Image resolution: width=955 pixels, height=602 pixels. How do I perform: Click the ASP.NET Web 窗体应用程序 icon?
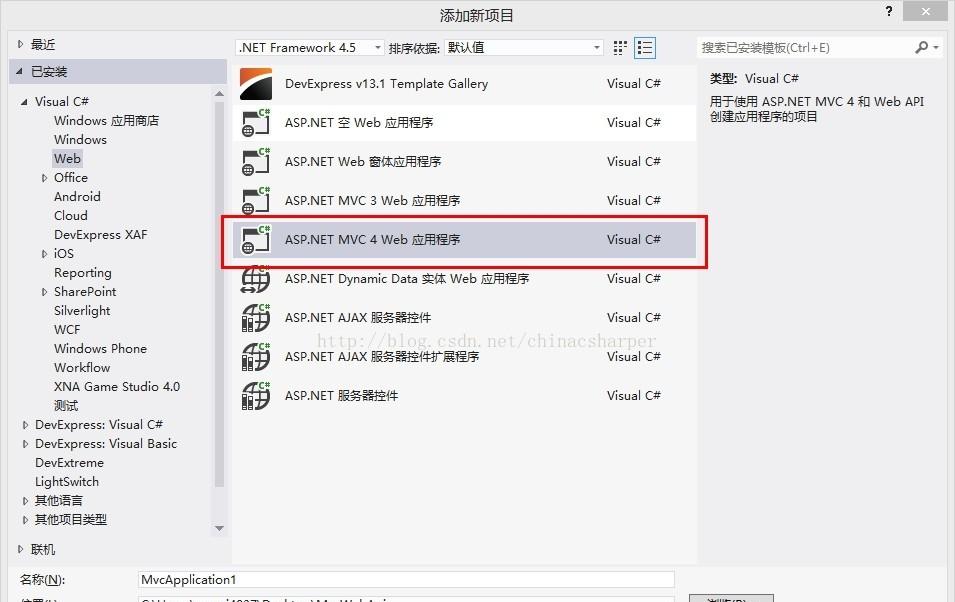click(x=256, y=161)
